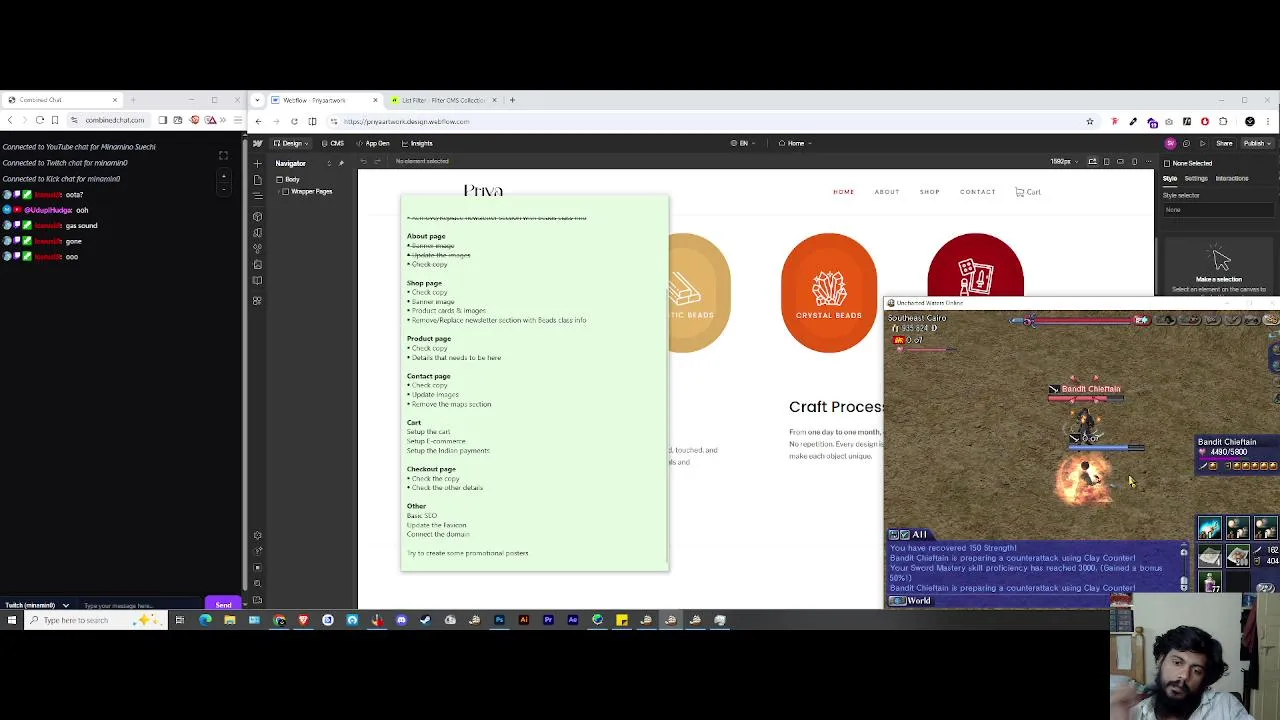Image resolution: width=1280 pixels, height=720 pixels.
Task: Click the HOME nav link
Action: pyautogui.click(x=843, y=192)
